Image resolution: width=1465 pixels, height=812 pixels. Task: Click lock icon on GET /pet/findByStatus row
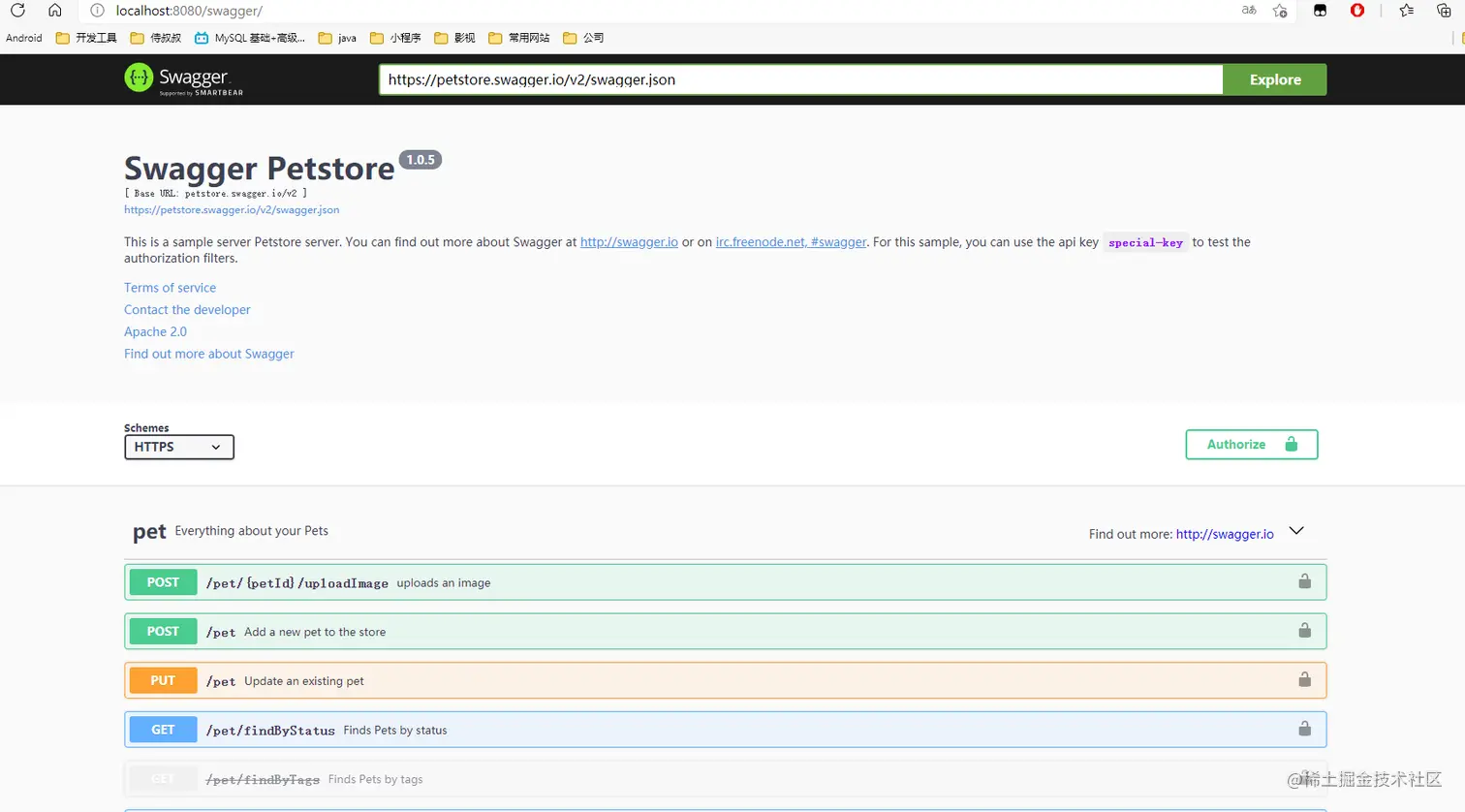coord(1305,729)
